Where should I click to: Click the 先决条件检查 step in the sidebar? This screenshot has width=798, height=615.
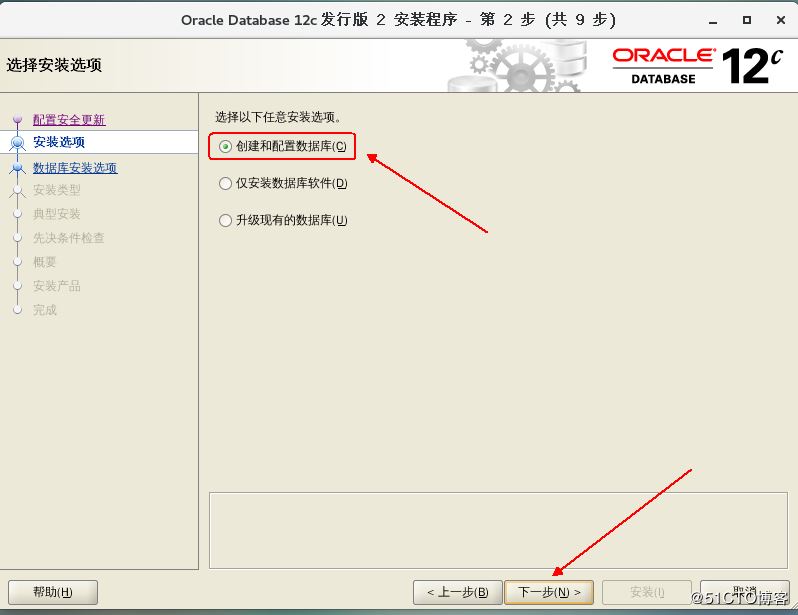69,238
